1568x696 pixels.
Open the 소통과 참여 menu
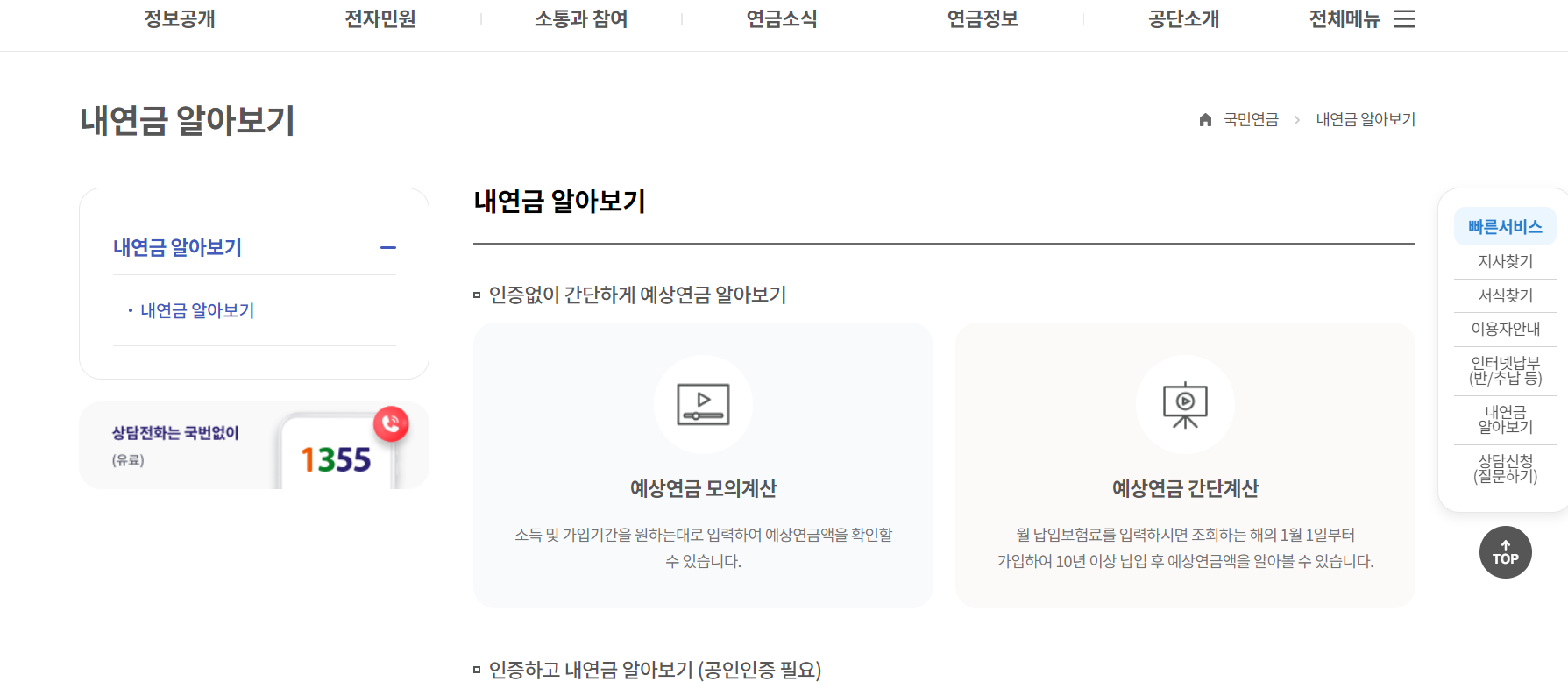click(x=581, y=19)
